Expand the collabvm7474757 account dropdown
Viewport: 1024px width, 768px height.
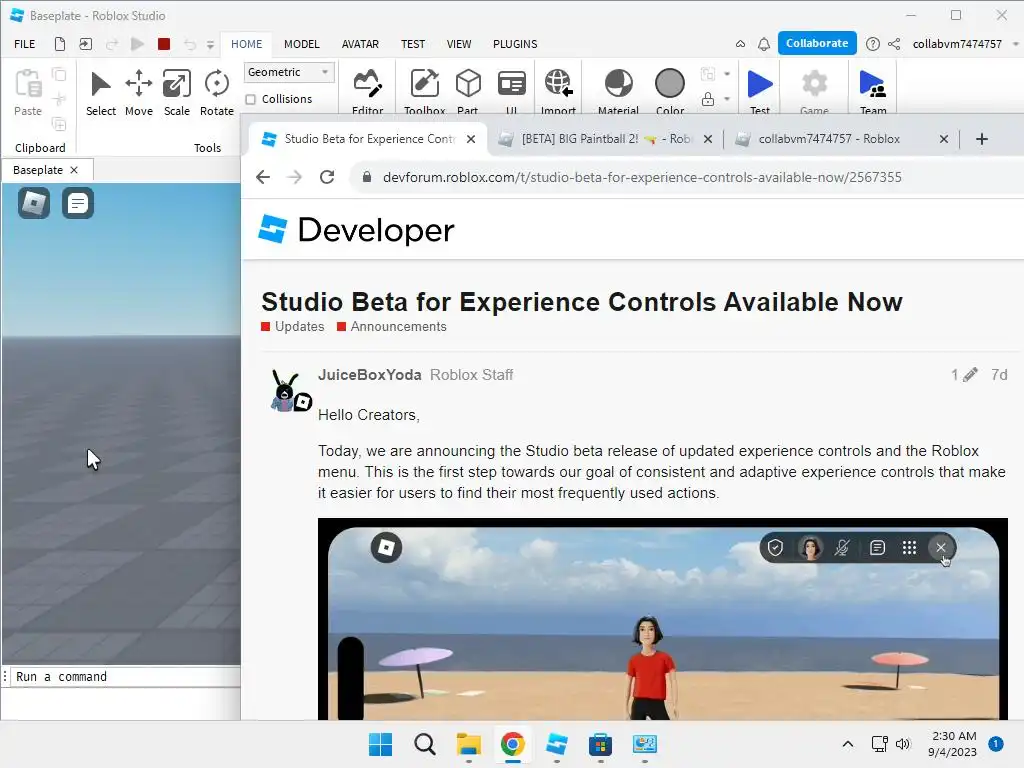(x=1016, y=44)
